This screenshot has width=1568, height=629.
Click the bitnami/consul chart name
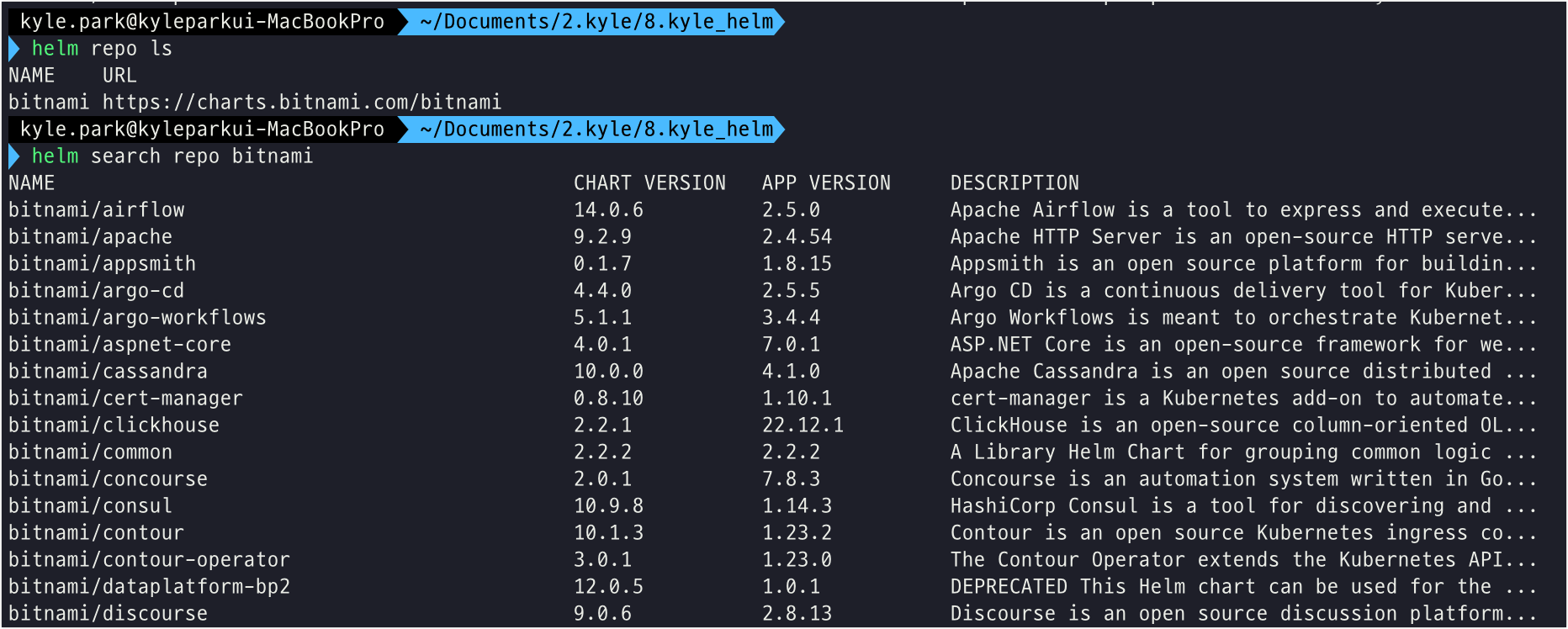(91, 506)
